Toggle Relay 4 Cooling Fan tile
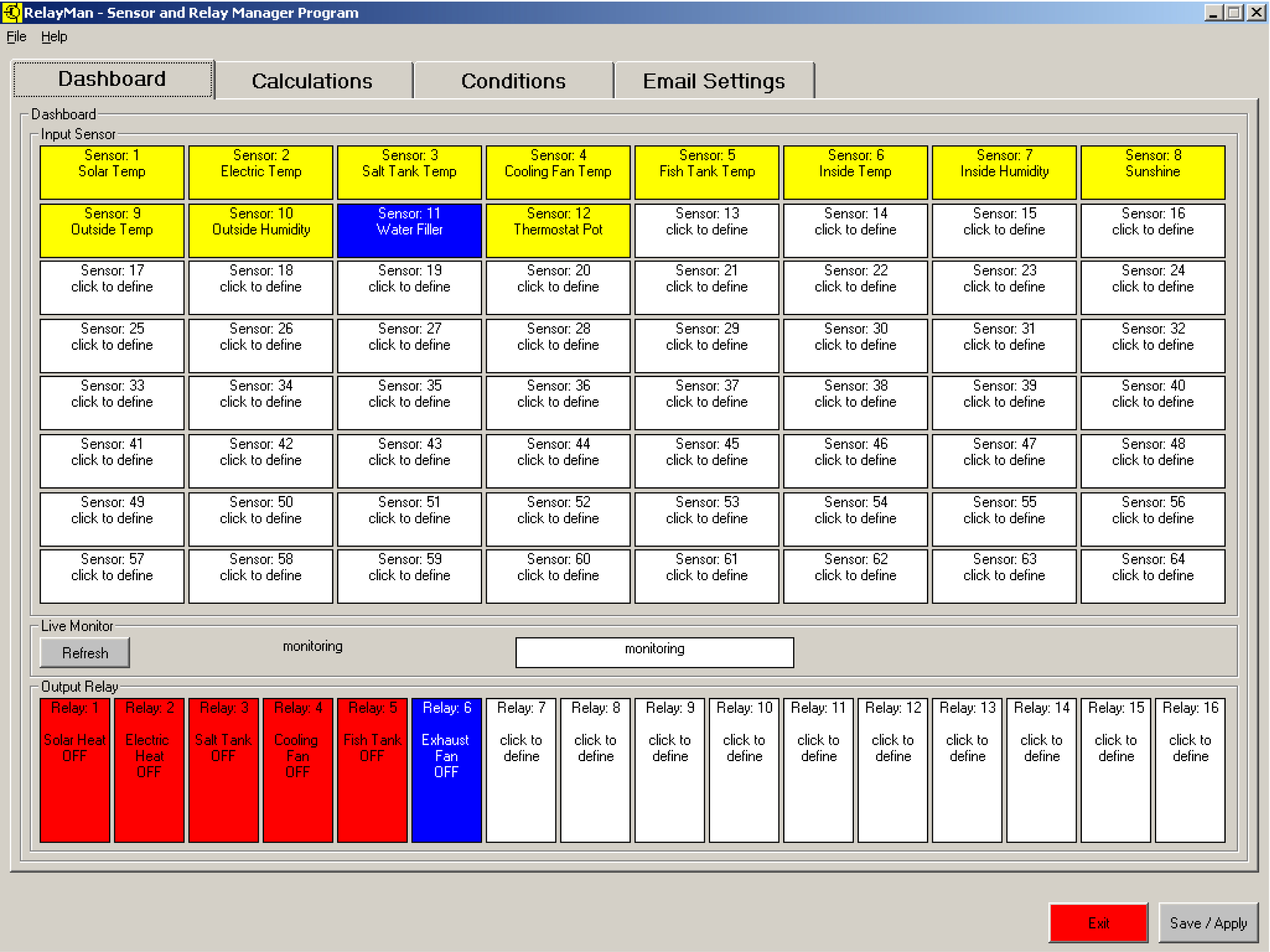 [298, 770]
